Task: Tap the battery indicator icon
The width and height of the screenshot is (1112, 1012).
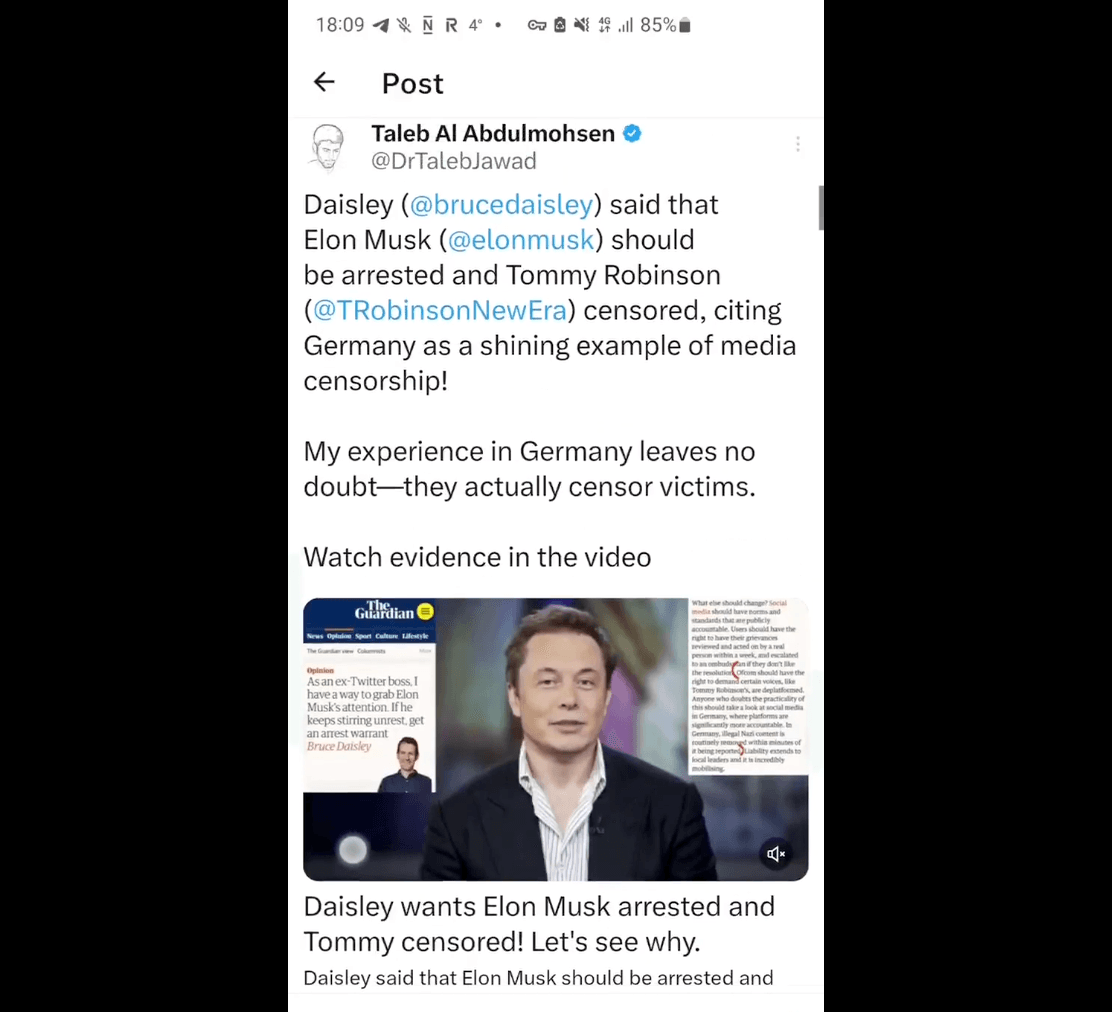Action: (x=684, y=26)
